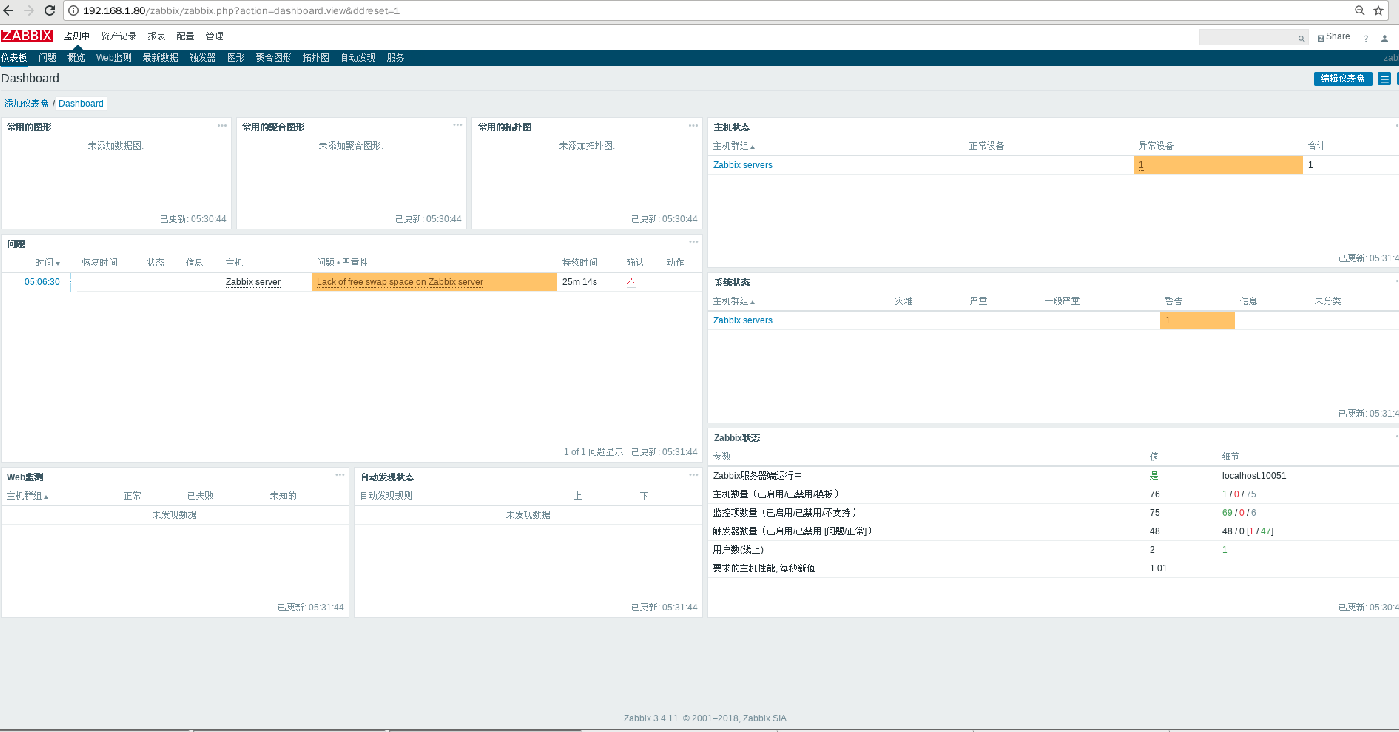Click the 编辑仪表盘 button
The height and width of the screenshot is (732, 1399).
[1343, 78]
